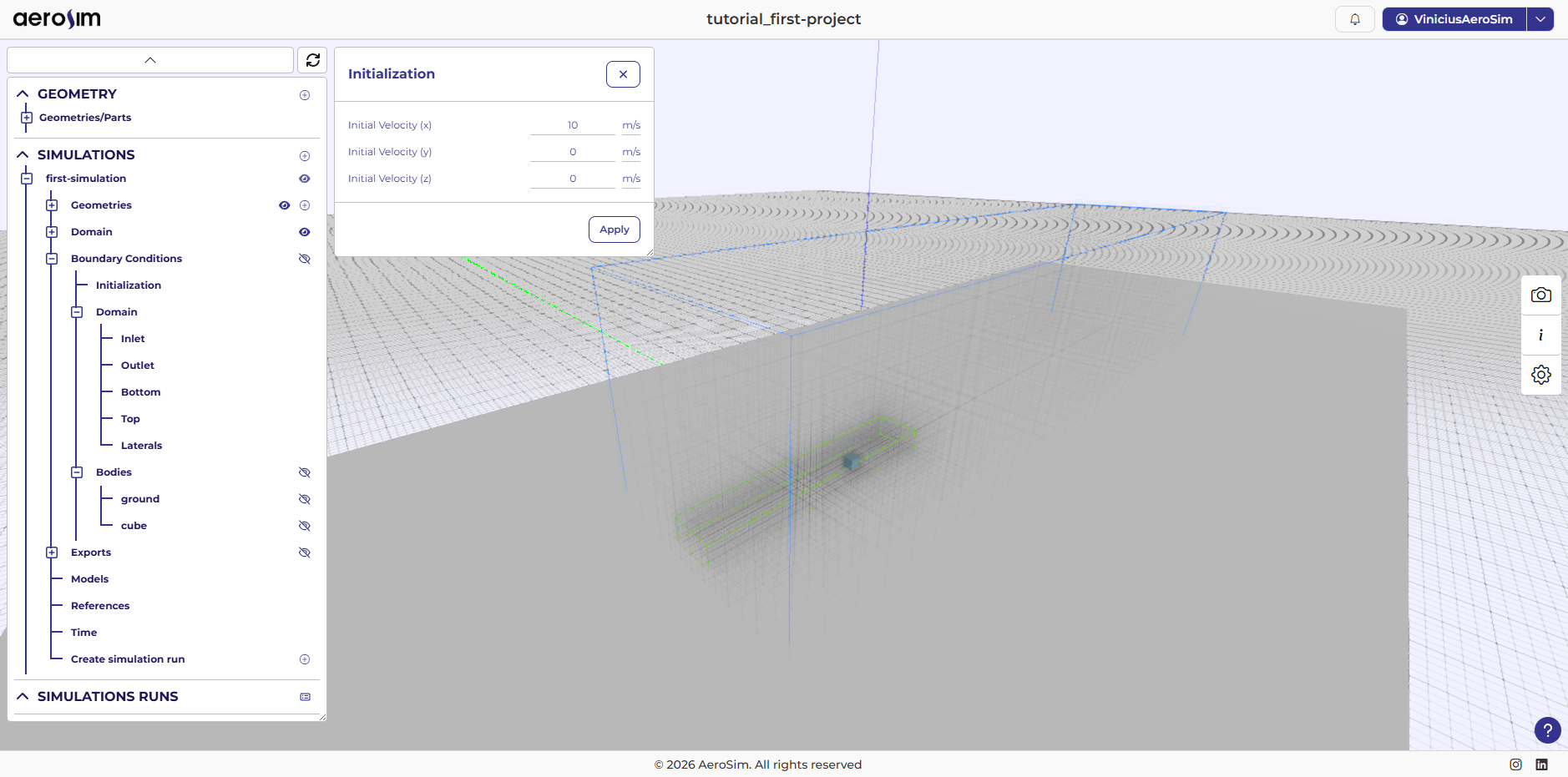Show the Boundary Conditions in viewport
Image resolution: width=1568 pixels, height=777 pixels.
(x=304, y=258)
